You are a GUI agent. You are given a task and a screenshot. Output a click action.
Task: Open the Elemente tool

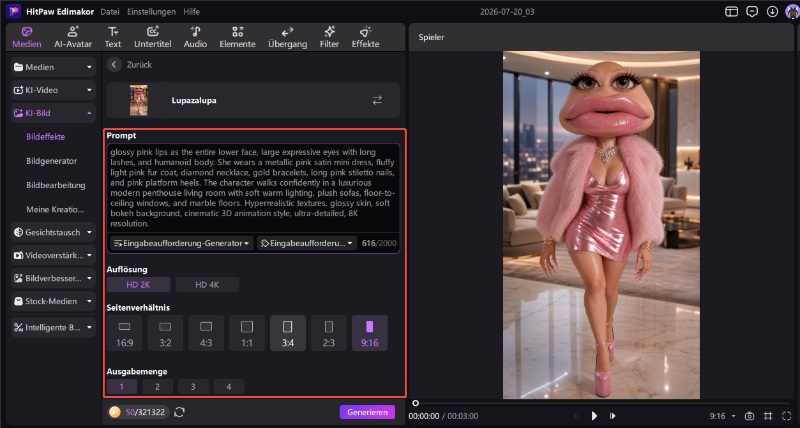[237, 37]
